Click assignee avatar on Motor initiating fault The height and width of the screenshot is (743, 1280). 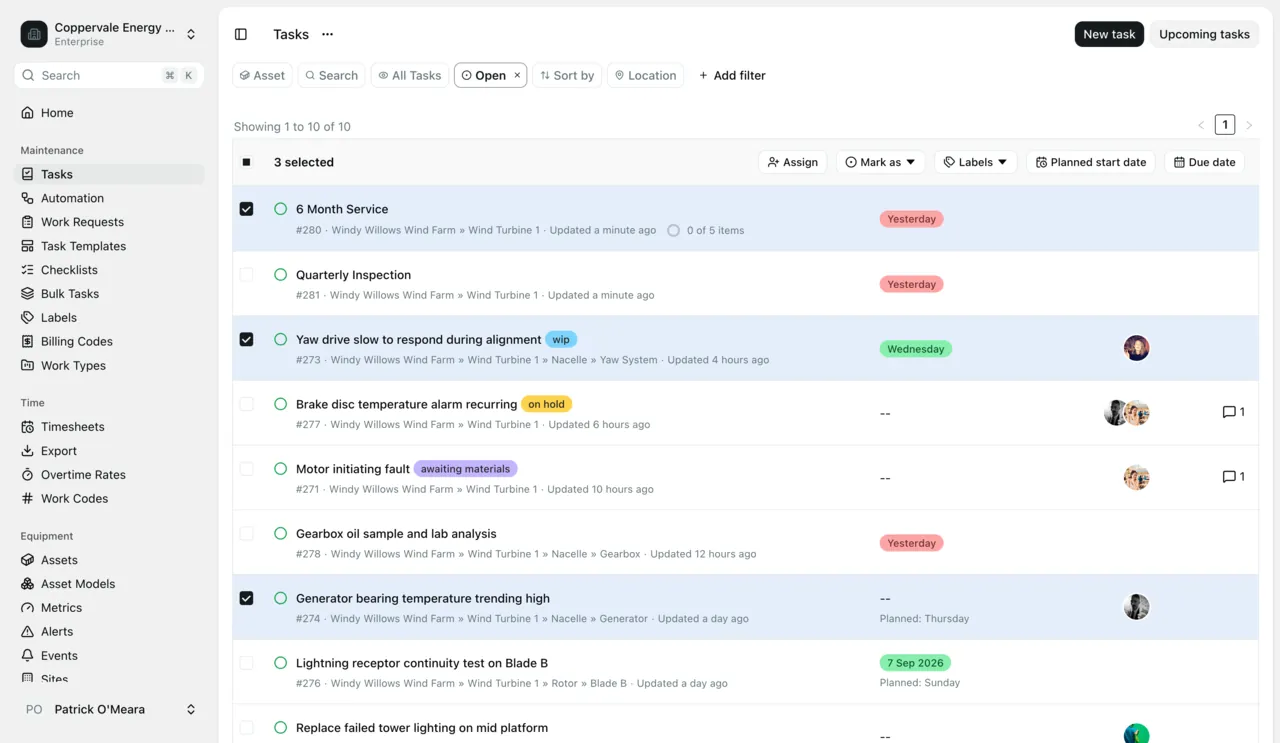[x=1136, y=477]
